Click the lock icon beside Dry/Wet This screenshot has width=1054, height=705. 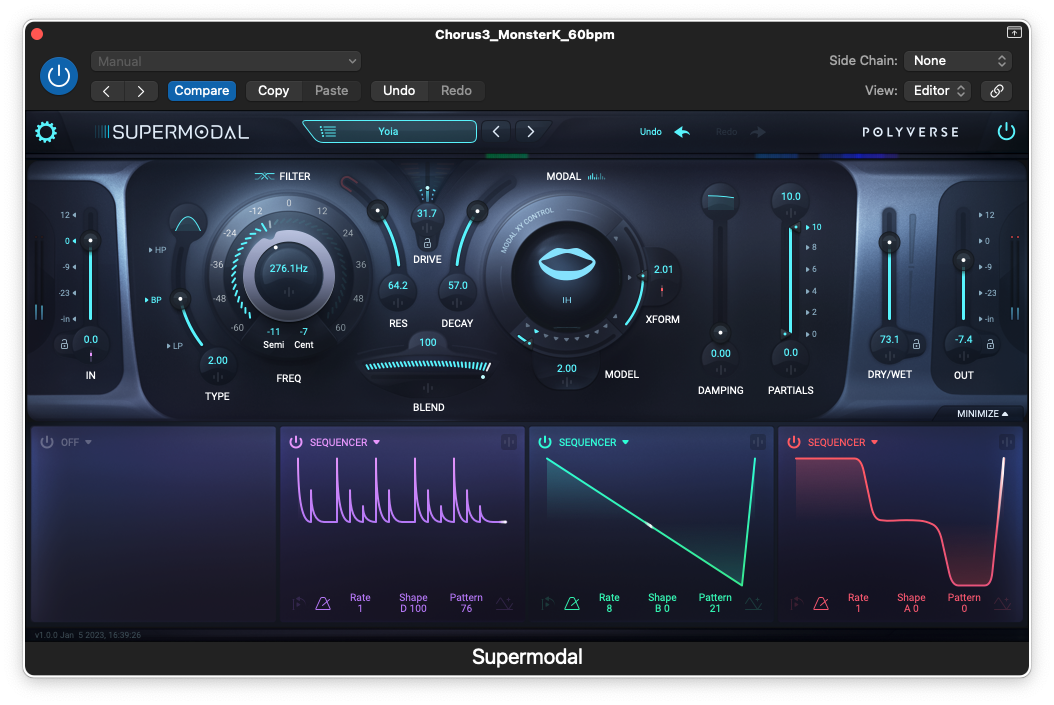click(x=917, y=343)
